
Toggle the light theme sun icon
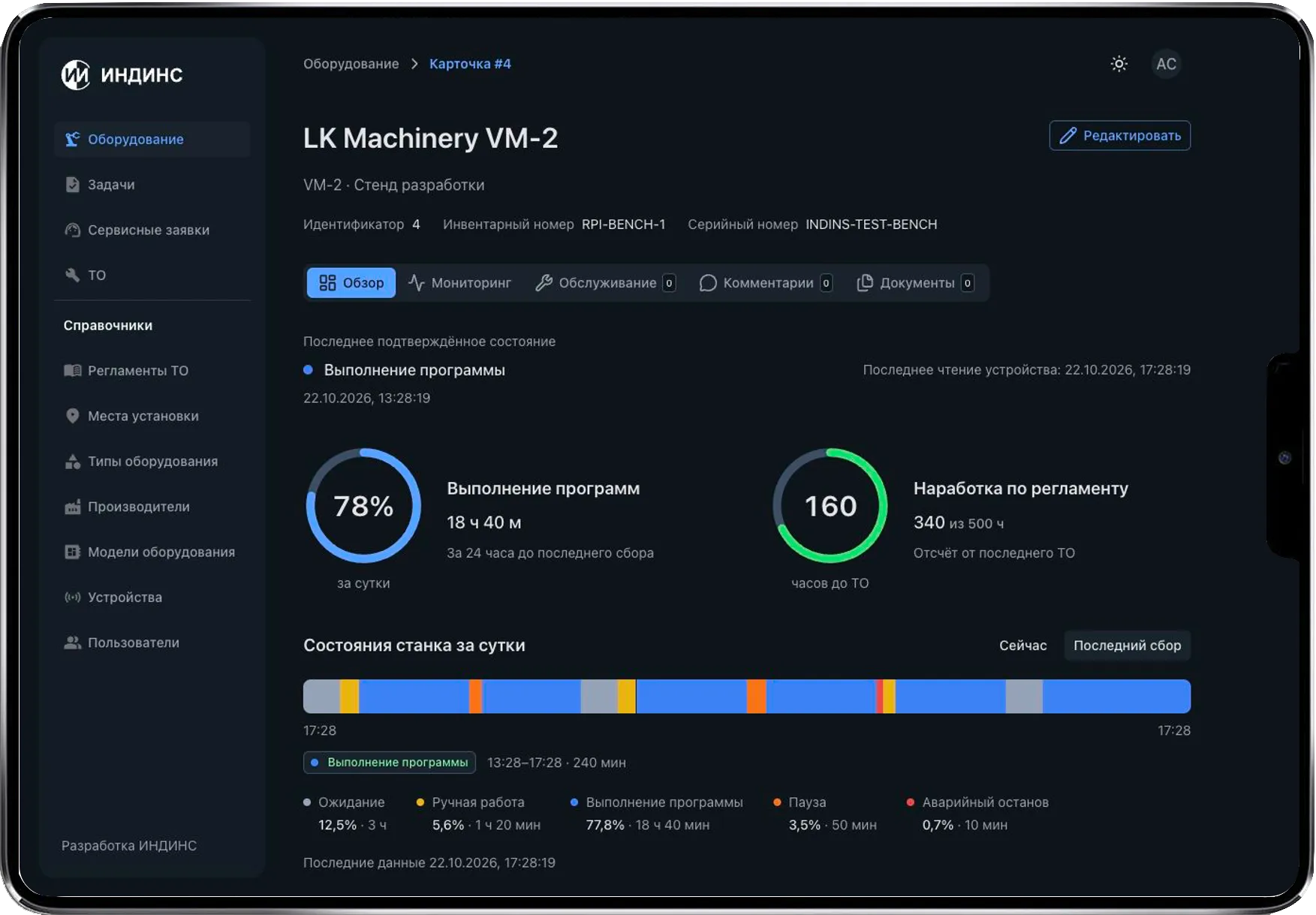(1119, 64)
